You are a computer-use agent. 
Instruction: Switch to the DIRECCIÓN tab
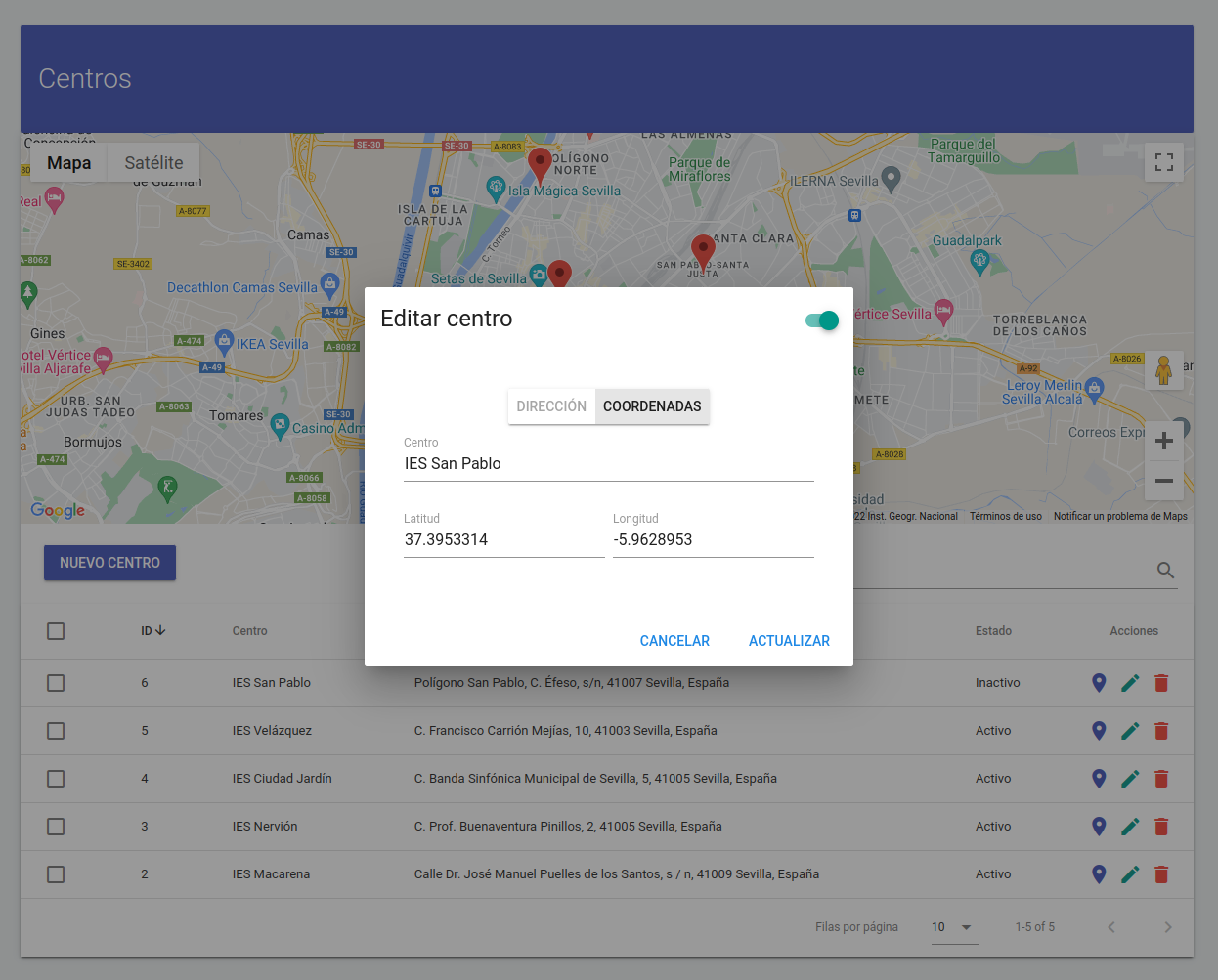pos(551,406)
